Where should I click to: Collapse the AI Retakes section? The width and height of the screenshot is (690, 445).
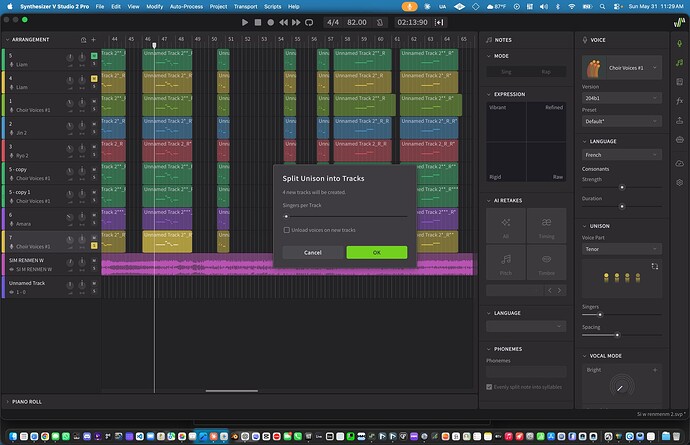click(488, 200)
